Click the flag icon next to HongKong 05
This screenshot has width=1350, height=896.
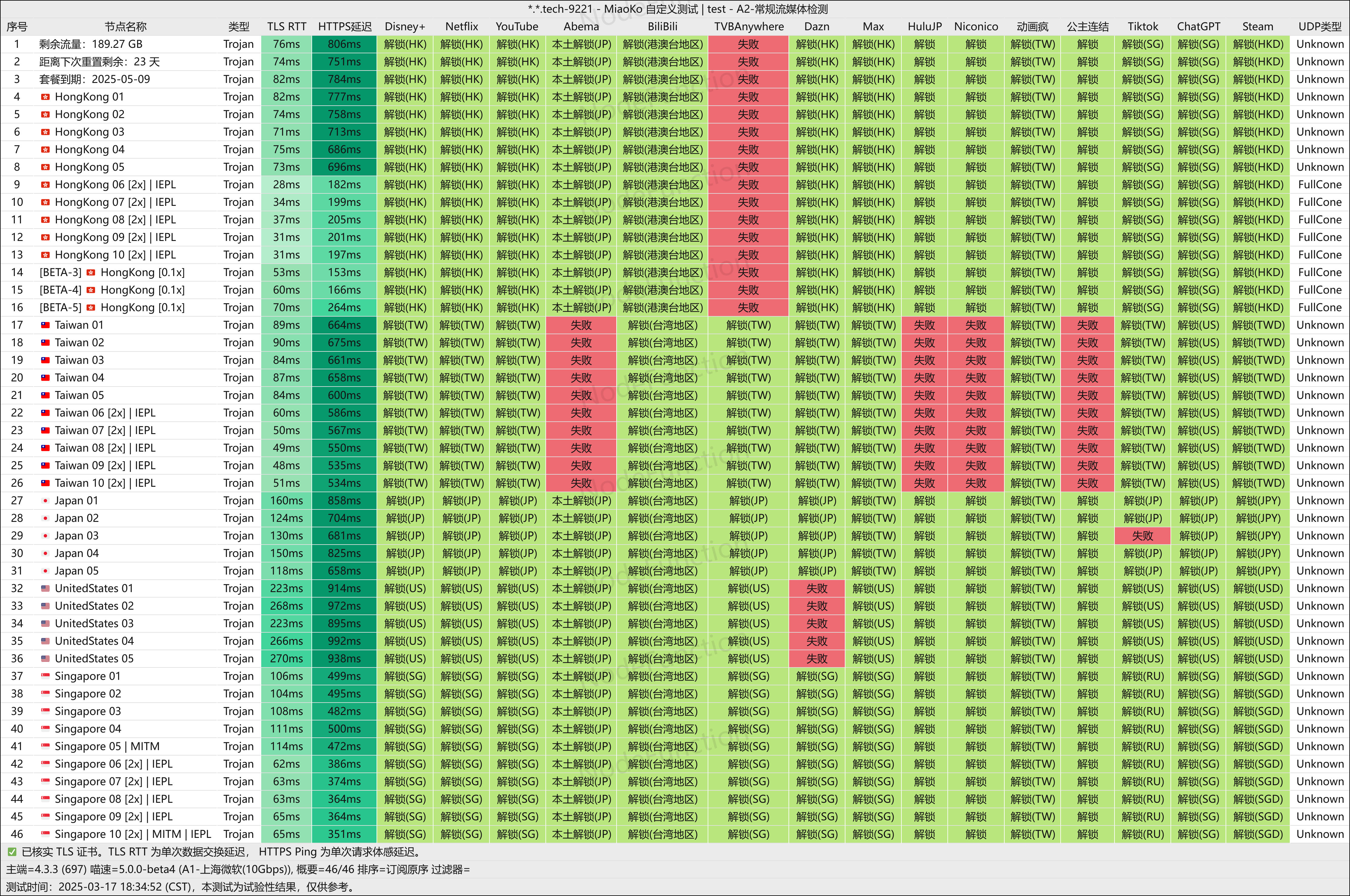45,167
